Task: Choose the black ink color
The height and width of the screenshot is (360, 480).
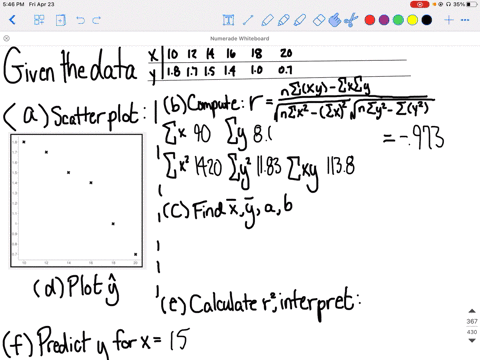Action: tap(427, 20)
